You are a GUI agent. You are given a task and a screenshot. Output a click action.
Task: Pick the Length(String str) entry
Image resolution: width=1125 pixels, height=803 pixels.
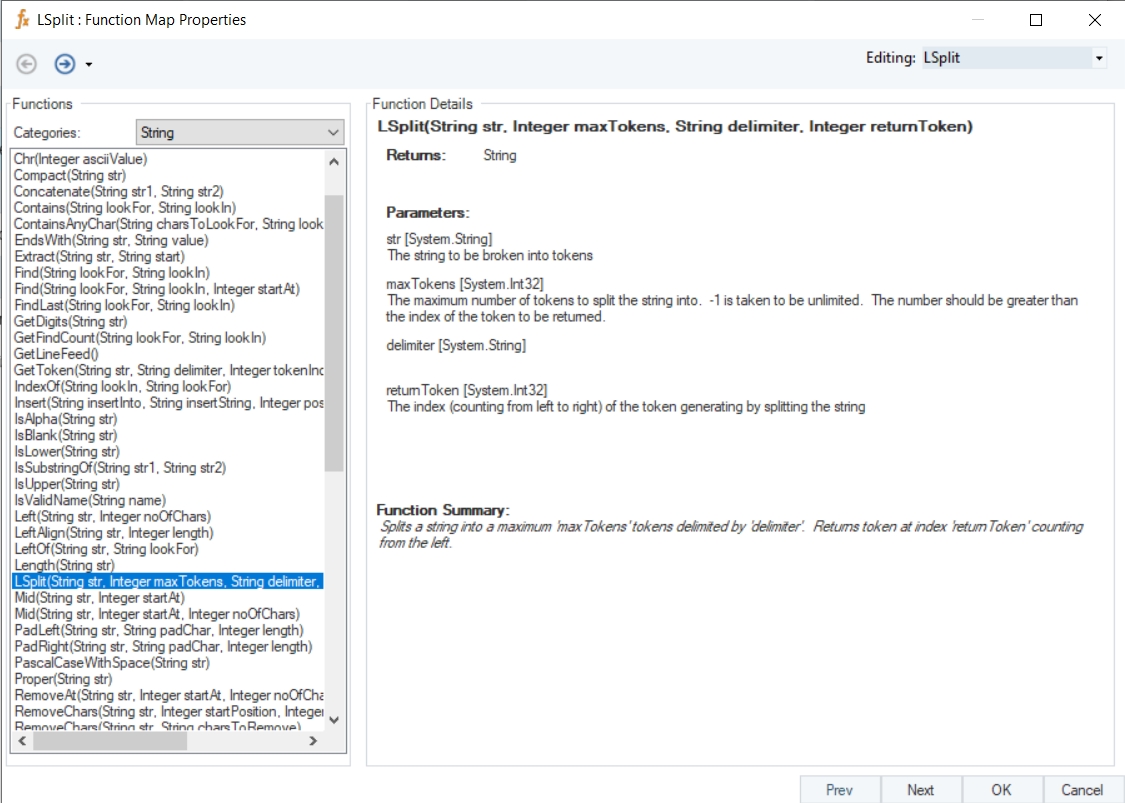(64, 565)
